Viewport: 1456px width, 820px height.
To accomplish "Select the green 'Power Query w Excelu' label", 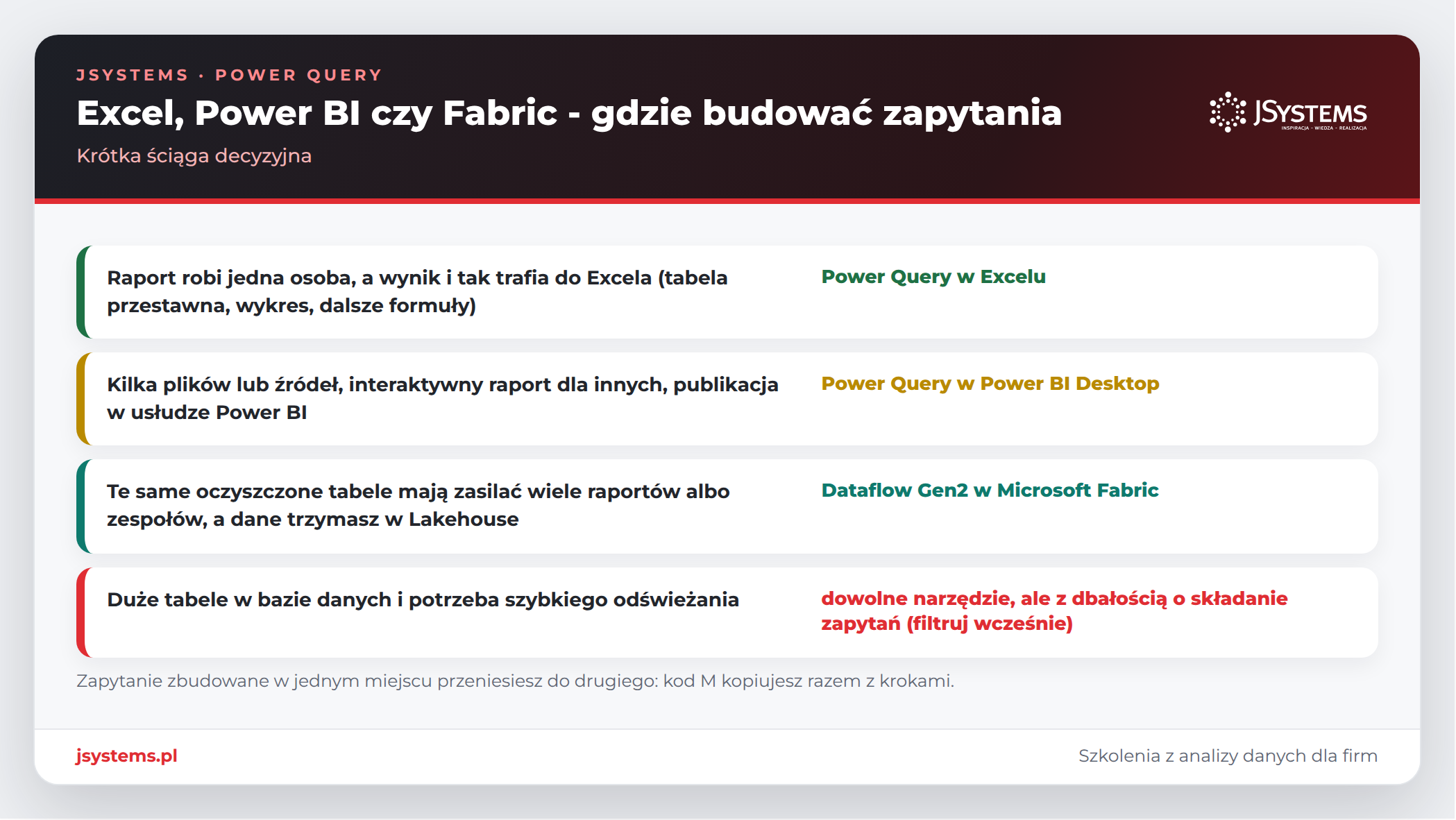I will pyautogui.click(x=933, y=276).
